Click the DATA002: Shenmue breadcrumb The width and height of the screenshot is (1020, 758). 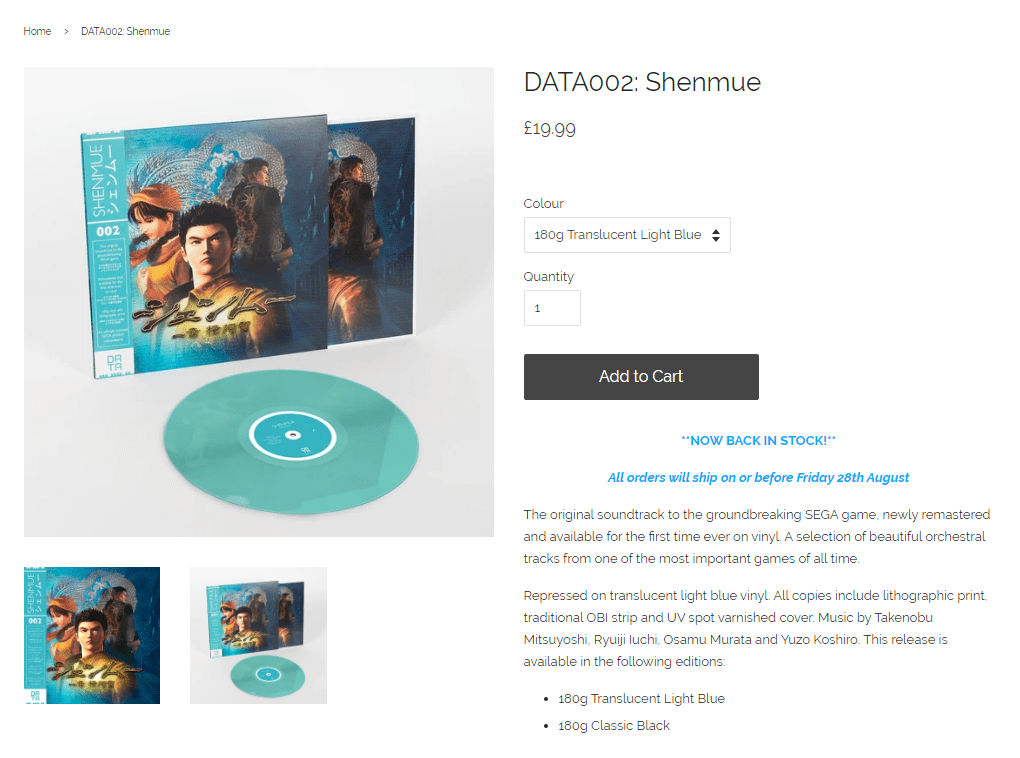pyautogui.click(x=126, y=31)
